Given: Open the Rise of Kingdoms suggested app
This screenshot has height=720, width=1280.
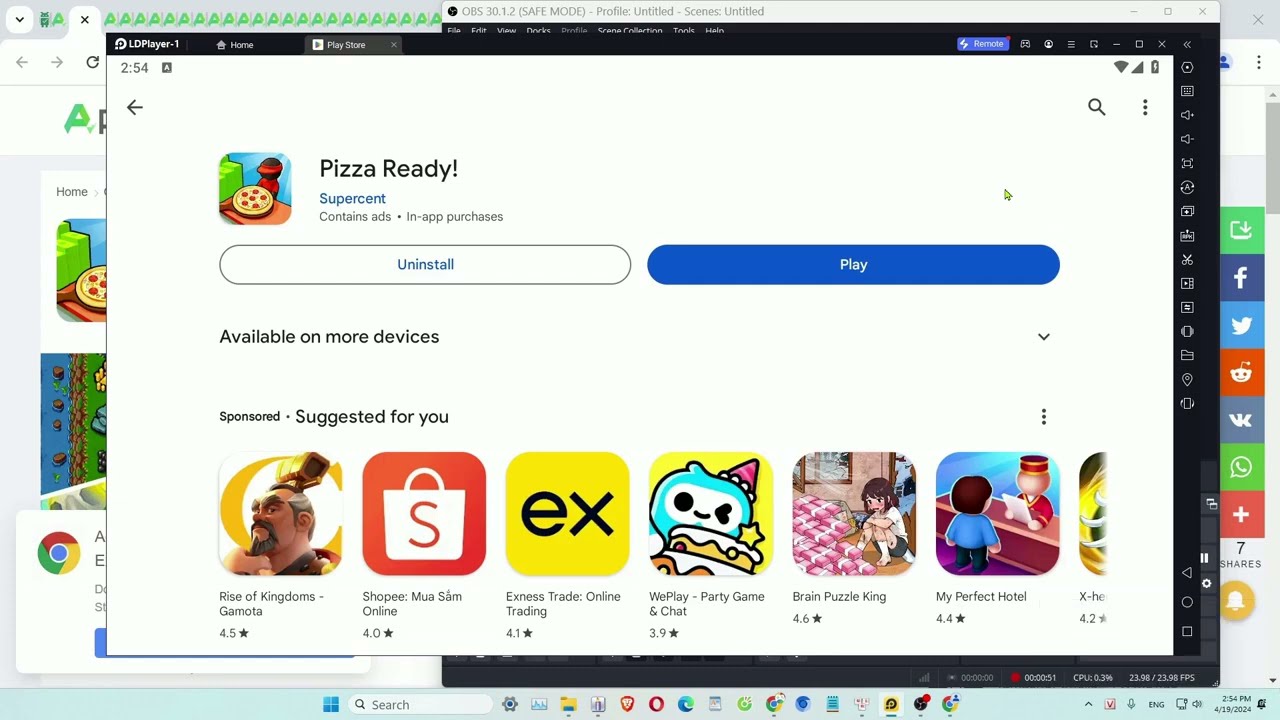Looking at the screenshot, I should pos(281,514).
